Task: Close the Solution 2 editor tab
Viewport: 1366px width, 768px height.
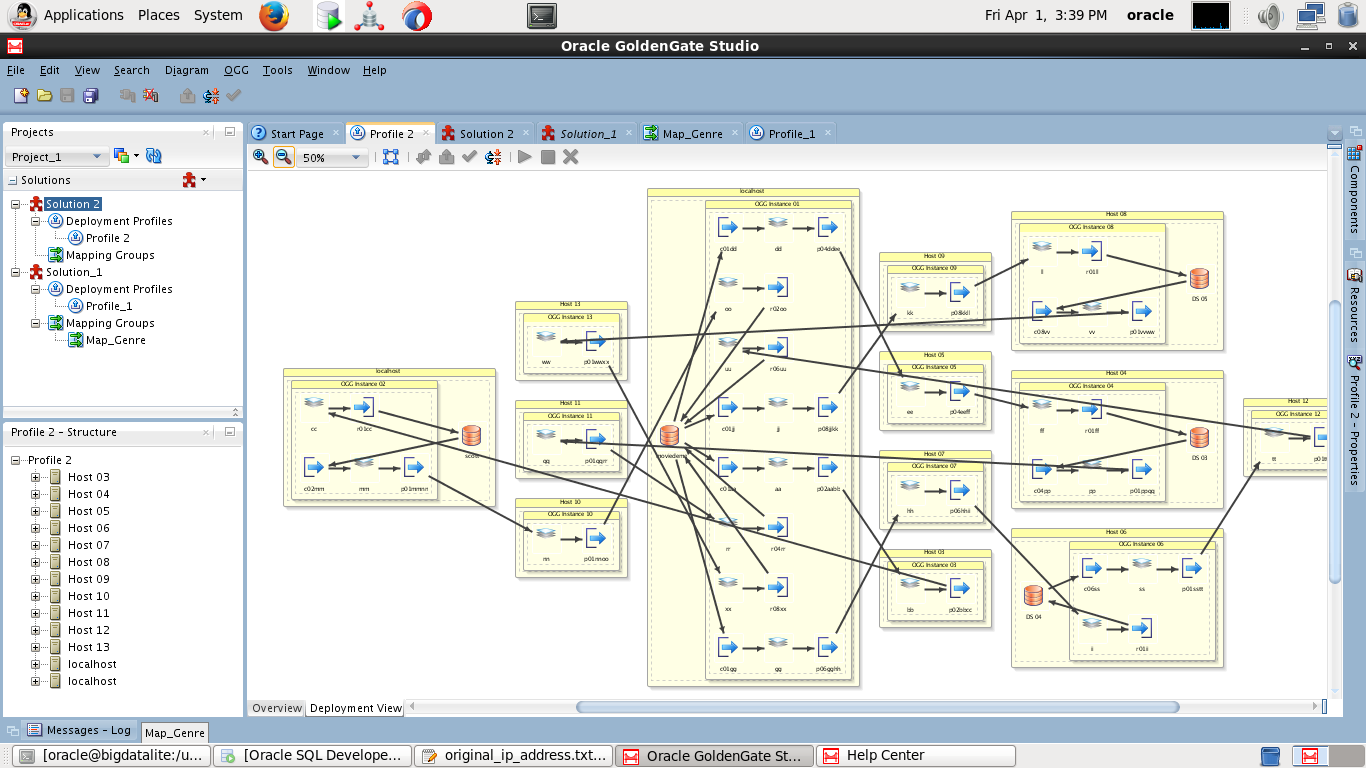Action: point(525,134)
